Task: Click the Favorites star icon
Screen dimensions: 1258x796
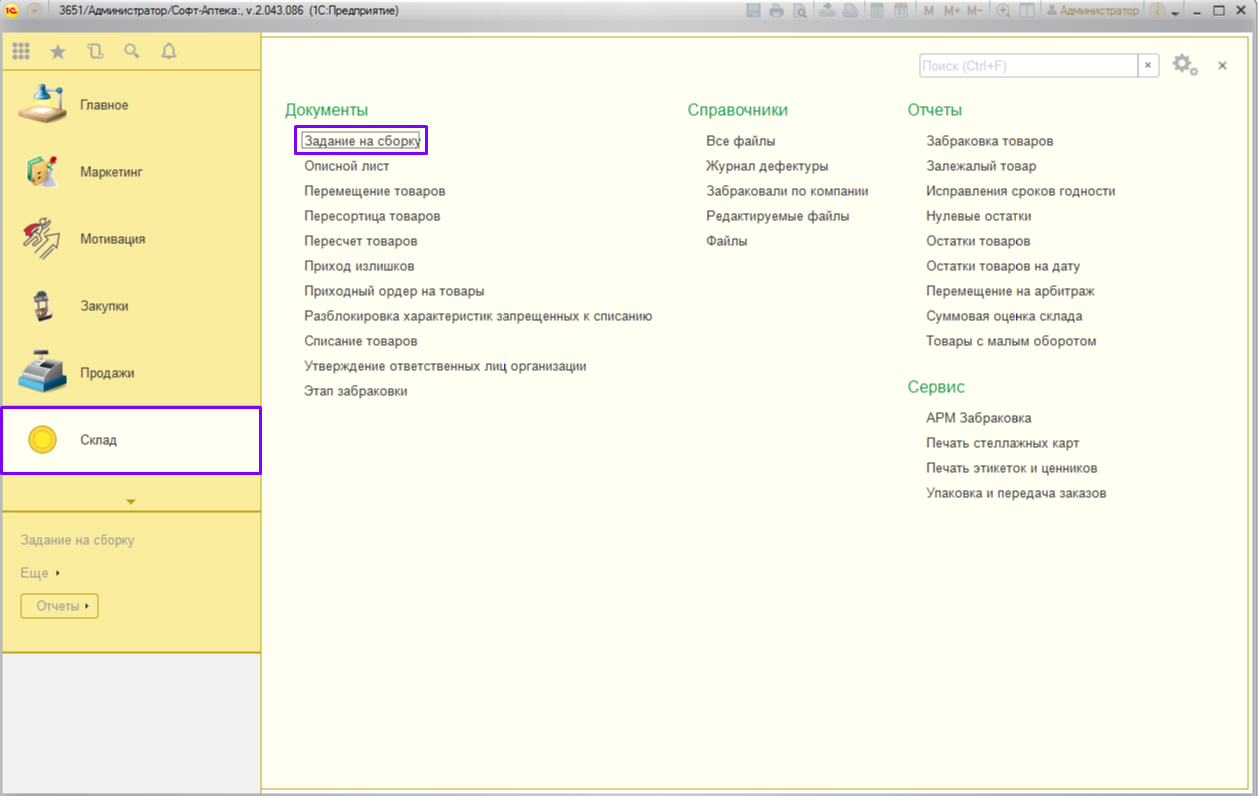Action: 58,52
